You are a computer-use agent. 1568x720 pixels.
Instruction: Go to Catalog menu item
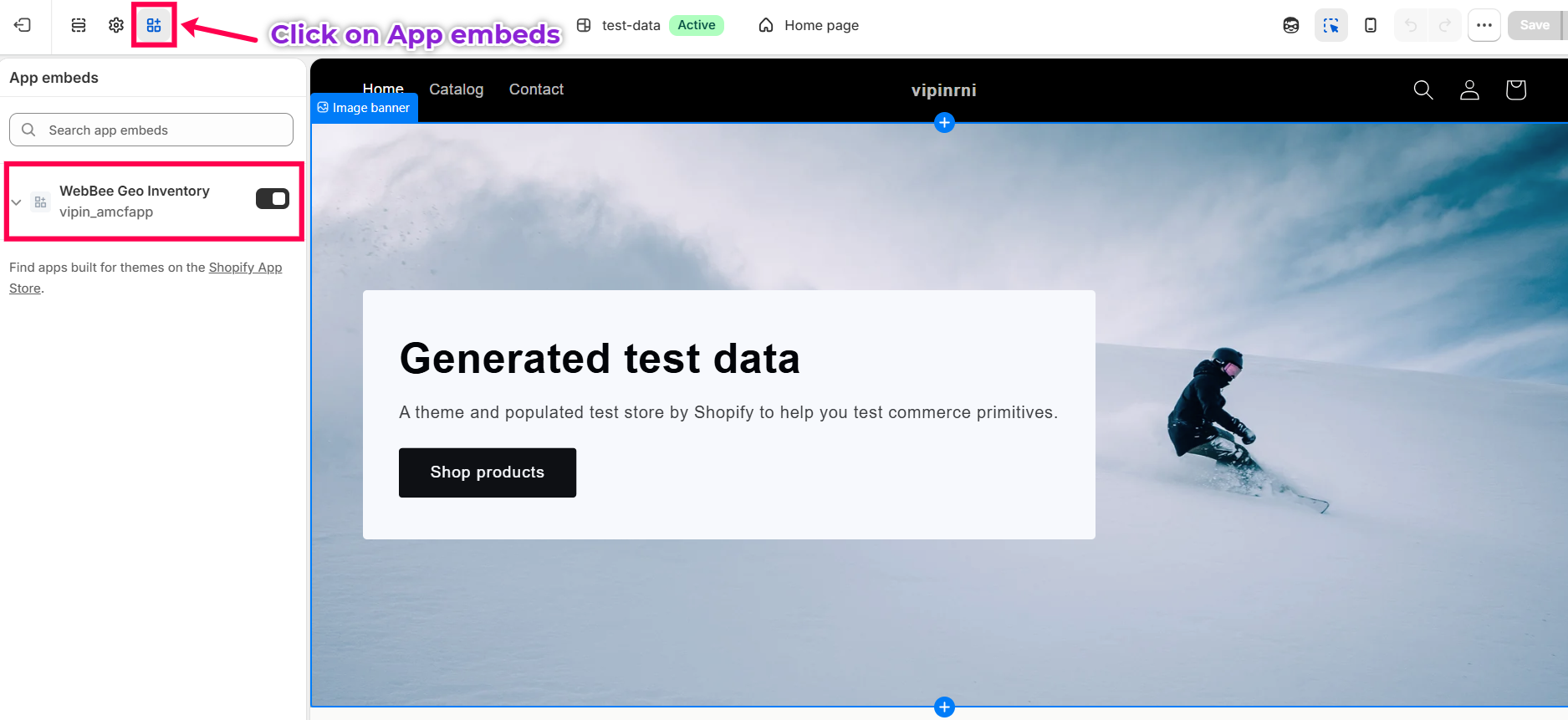[457, 89]
